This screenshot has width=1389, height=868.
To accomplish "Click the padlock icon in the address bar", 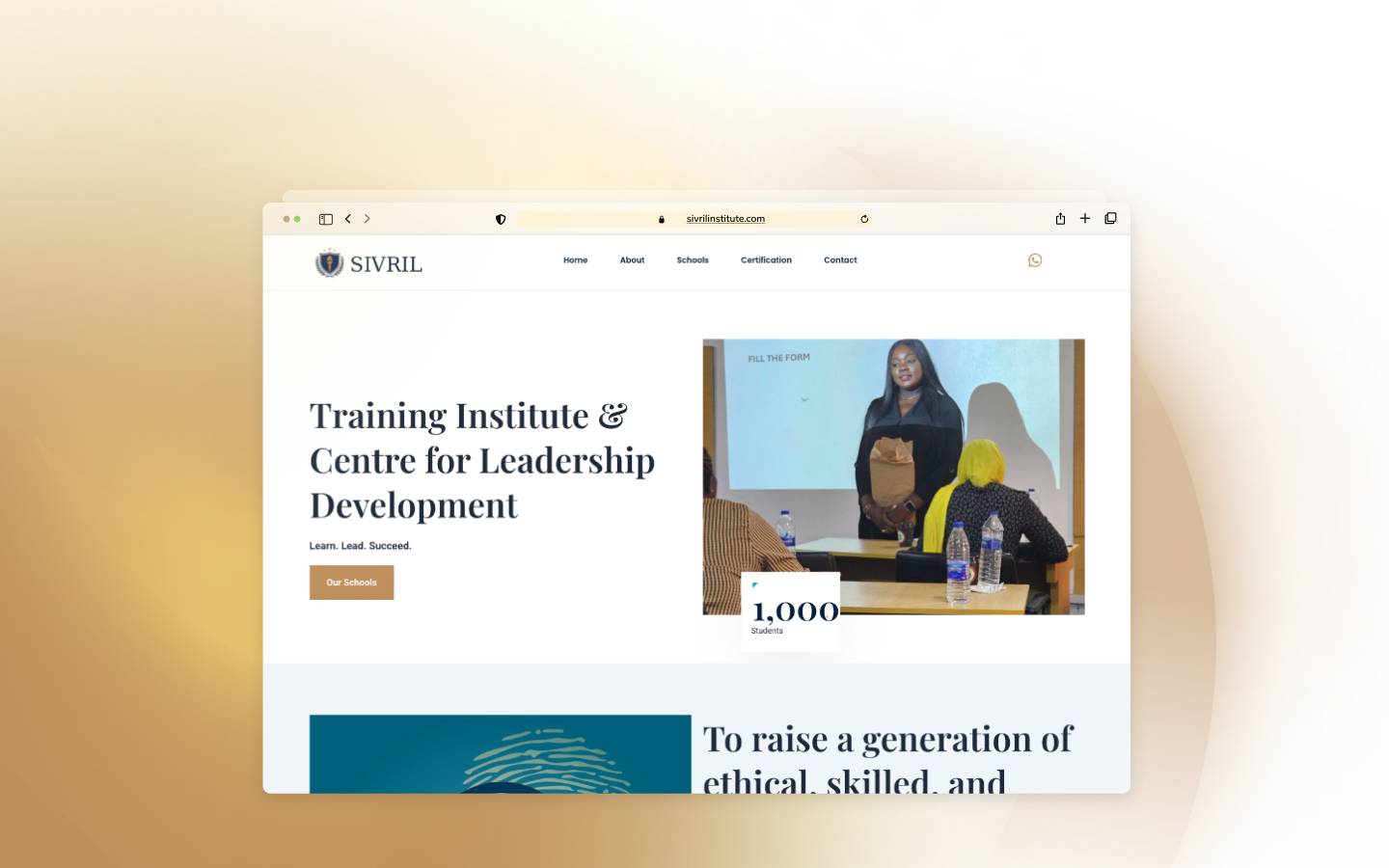I will [x=662, y=220].
